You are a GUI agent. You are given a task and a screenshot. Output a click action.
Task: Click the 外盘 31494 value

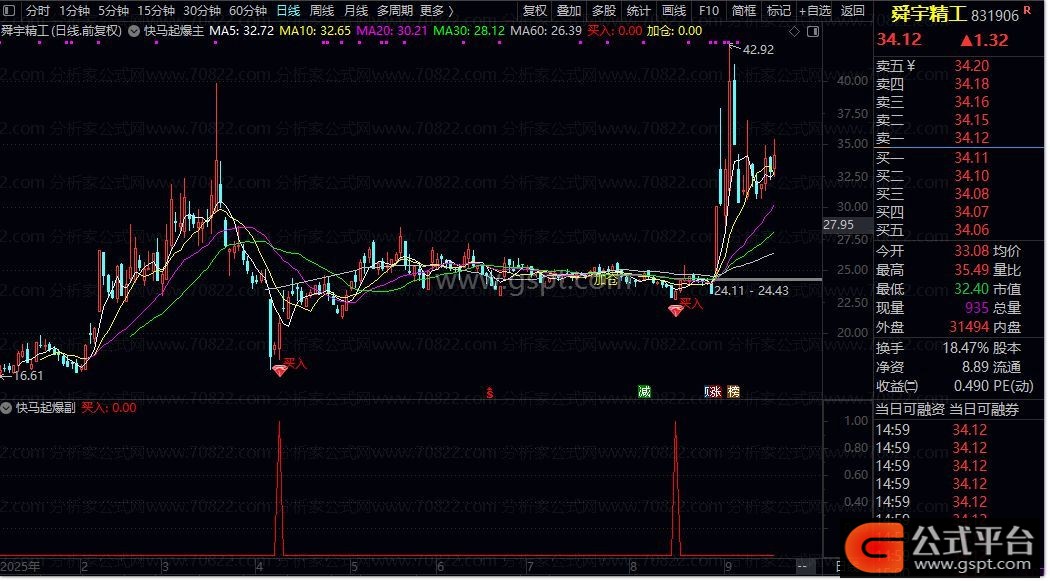pyautogui.click(x=969, y=327)
